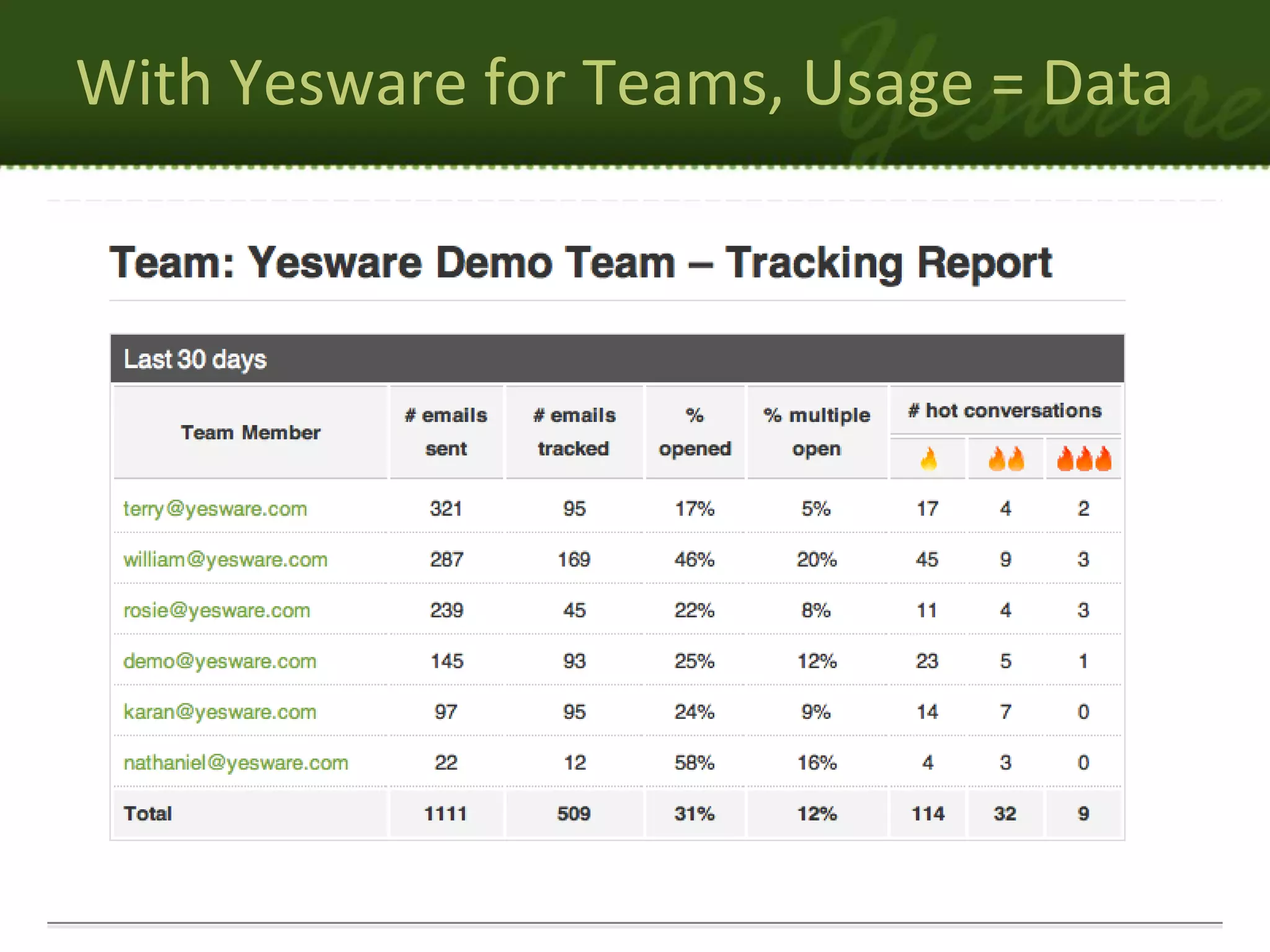The height and width of the screenshot is (952, 1270).
Task: Click total single flame count 114
Action: click(x=928, y=814)
